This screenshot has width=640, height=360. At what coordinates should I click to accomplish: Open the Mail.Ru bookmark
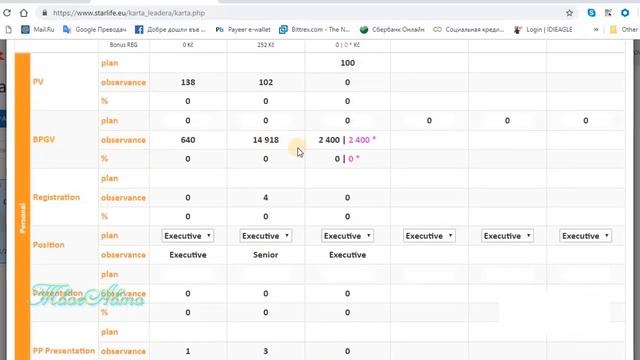38,29
